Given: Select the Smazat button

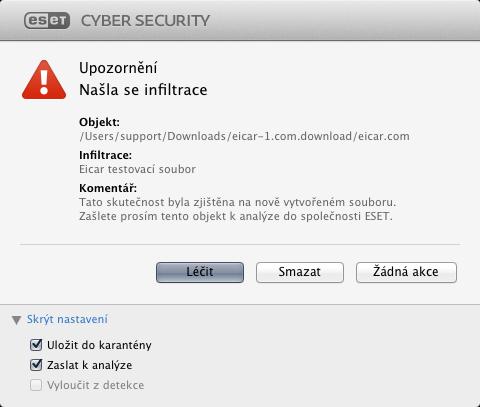Looking at the screenshot, I should tap(300, 272).
